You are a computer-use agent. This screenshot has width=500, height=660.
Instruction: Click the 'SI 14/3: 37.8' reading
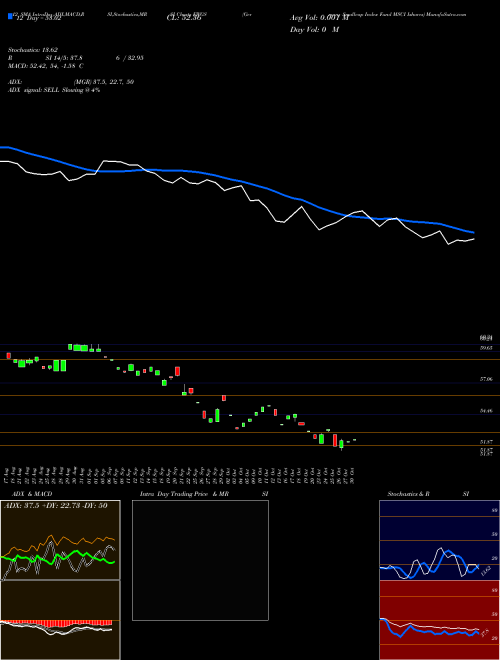(64, 58)
